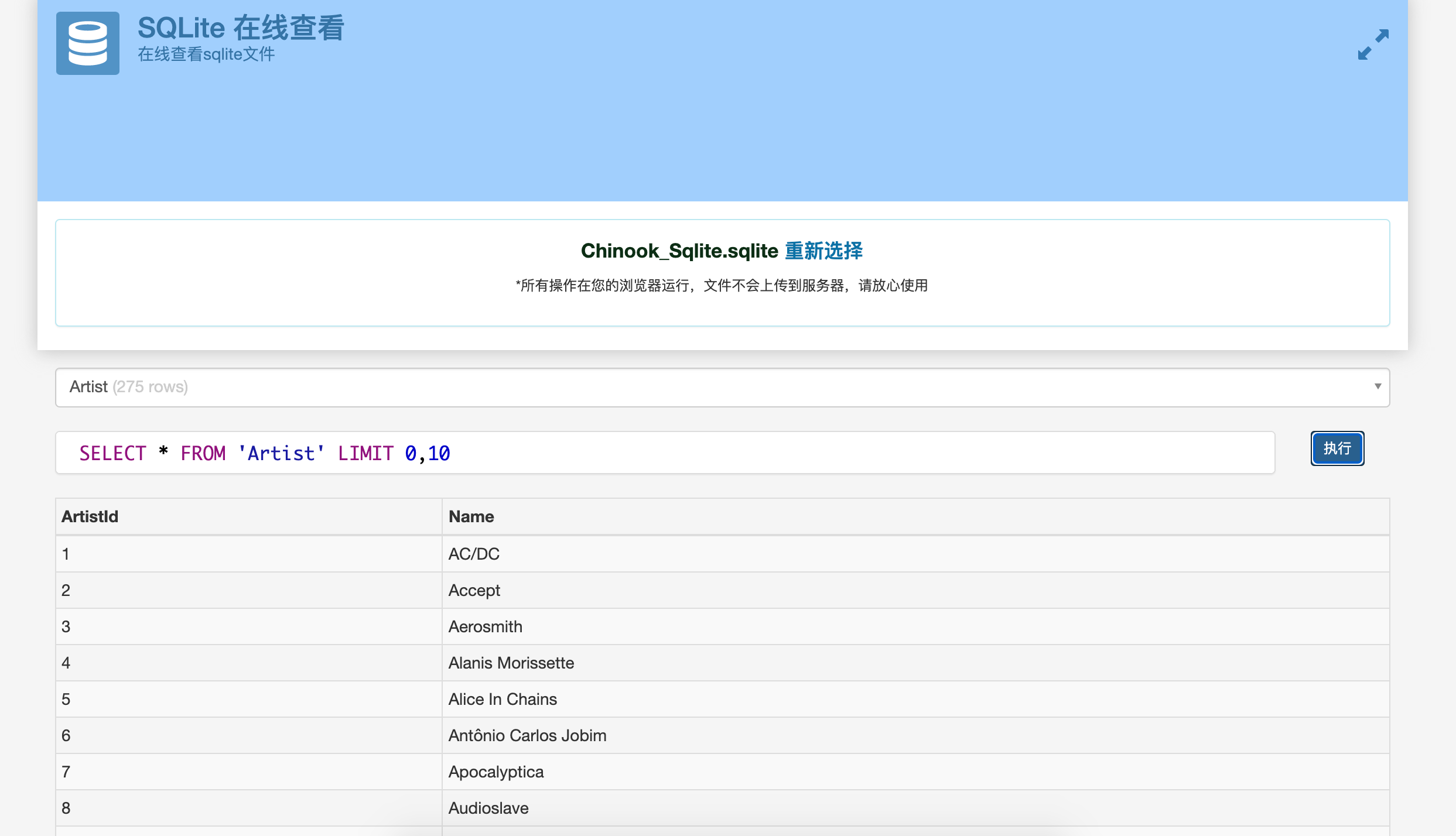
Task: Select the Alice In Chains cell
Action: coord(503,698)
